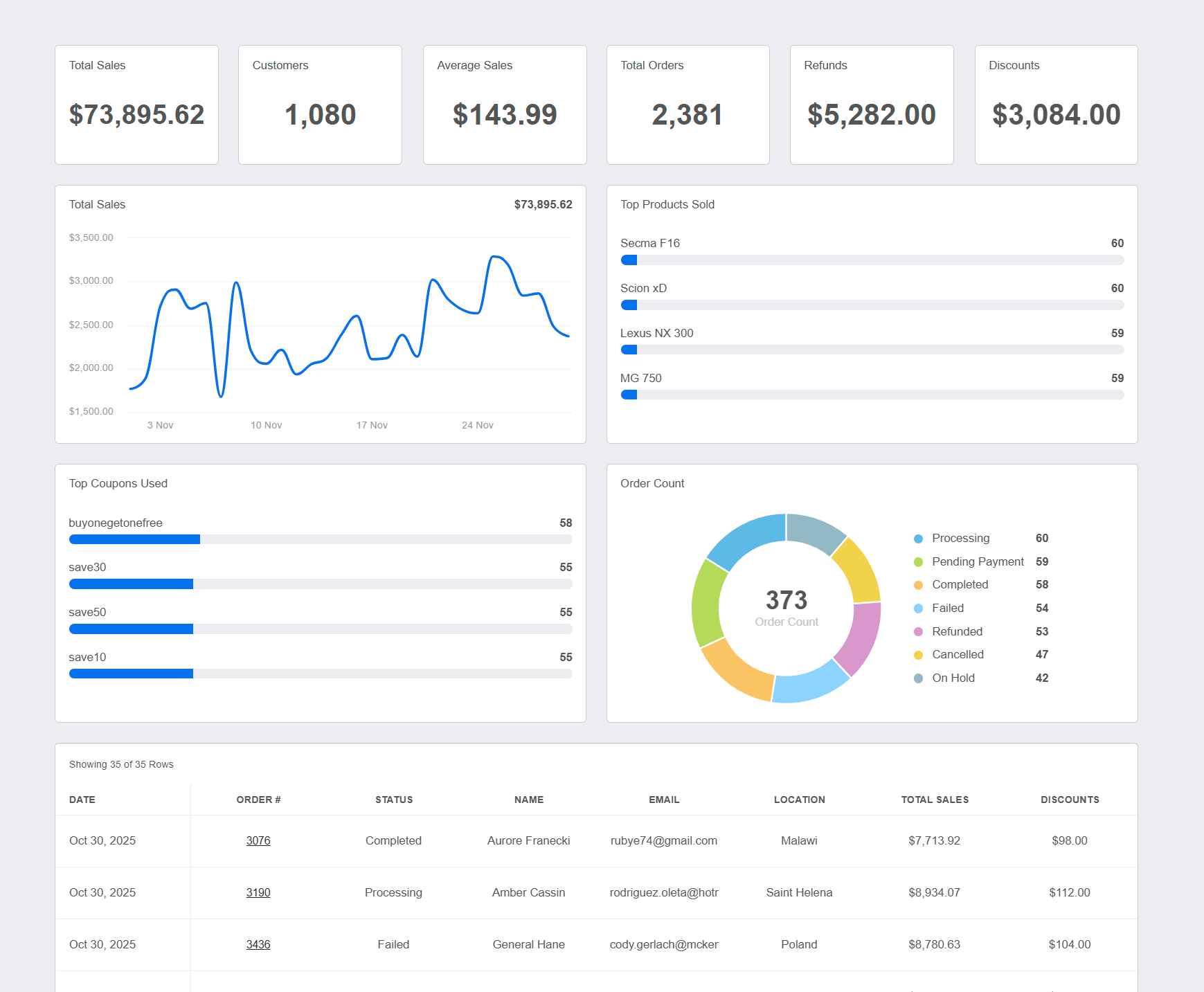Toggle the Refunded legend entry
This screenshot has height=992, width=1204.
(x=957, y=631)
